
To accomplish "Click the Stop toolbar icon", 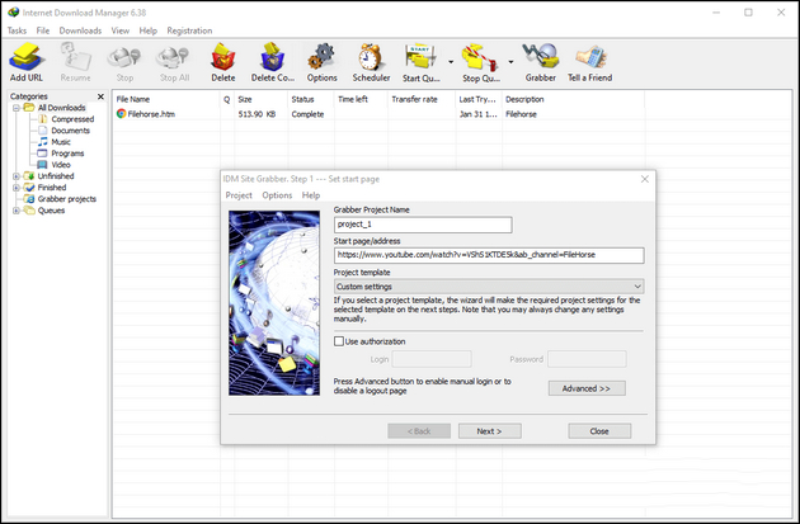I will (x=124, y=62).
